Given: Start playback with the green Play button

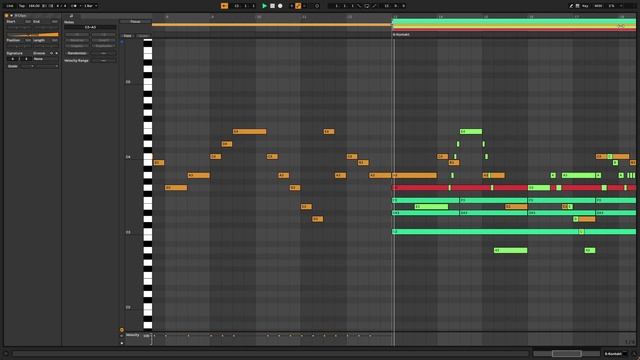Looking at the screenshot, I should click(x=264, y=6).
